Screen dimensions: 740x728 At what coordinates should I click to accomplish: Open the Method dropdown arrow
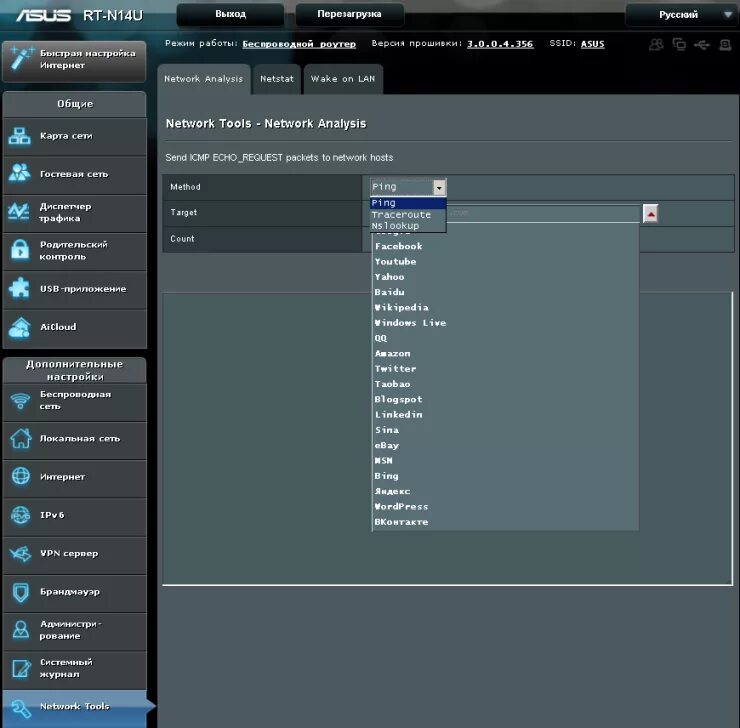point(439,187)
